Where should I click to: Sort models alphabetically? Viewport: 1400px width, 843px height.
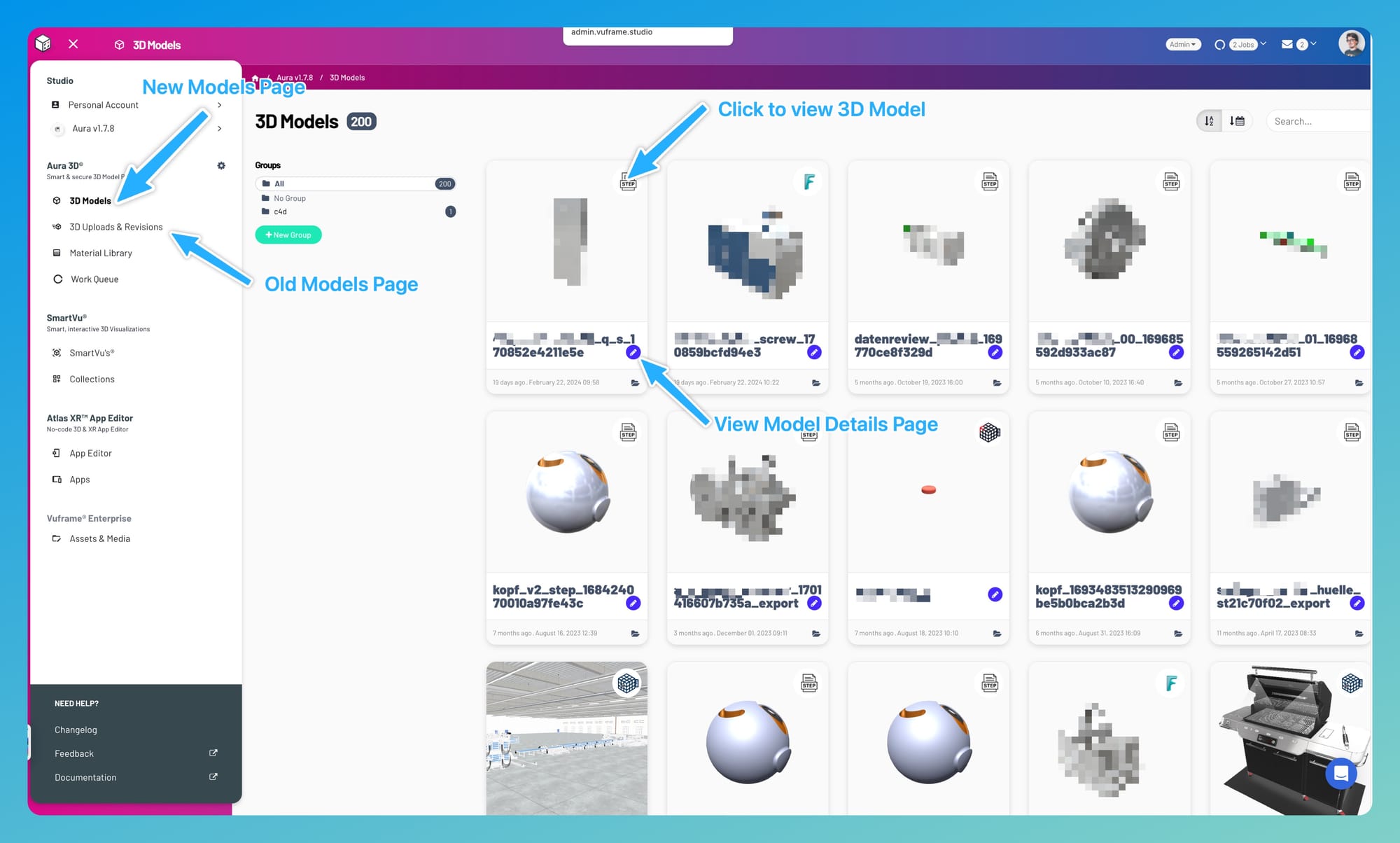[1209, 121]
